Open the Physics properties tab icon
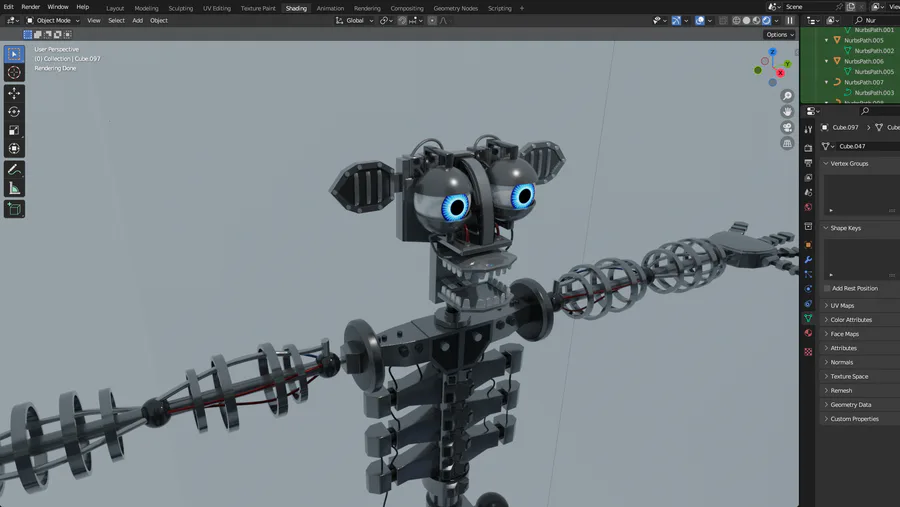Viewport: 900px width, 507px height. coord(808,289)
